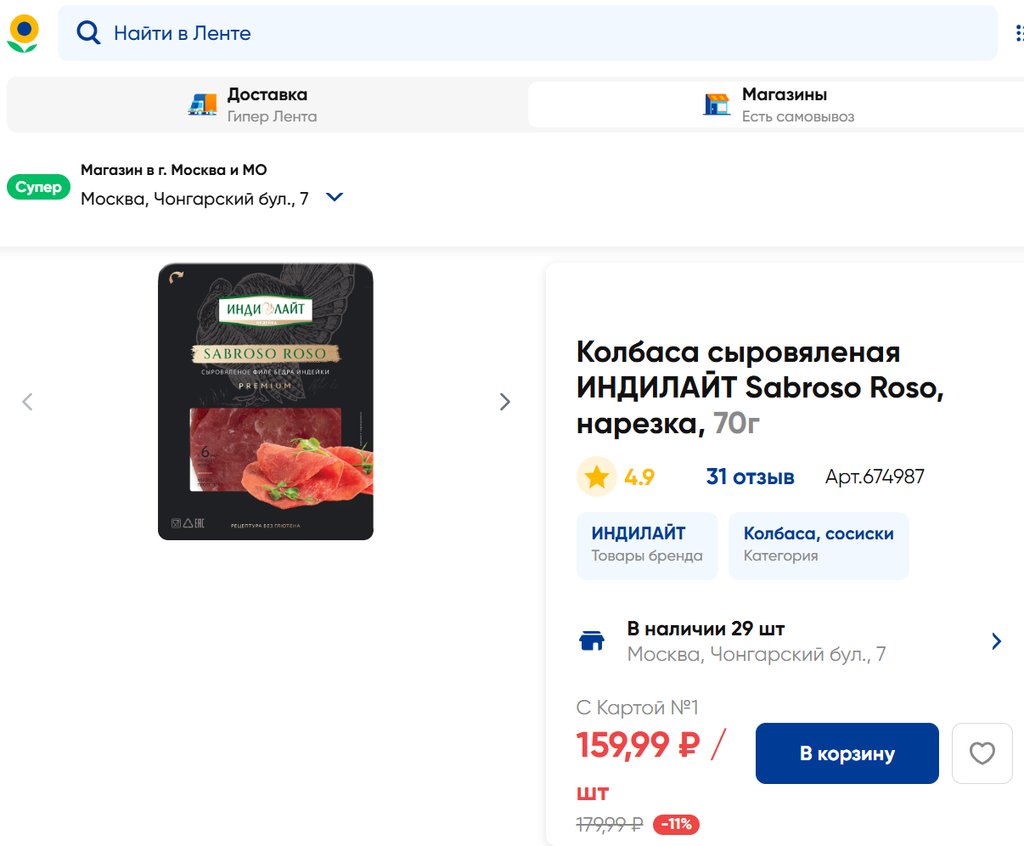Viewport: 1024px width, 846px height.
Task: Show previous product image
Action: tap(27, 402)
